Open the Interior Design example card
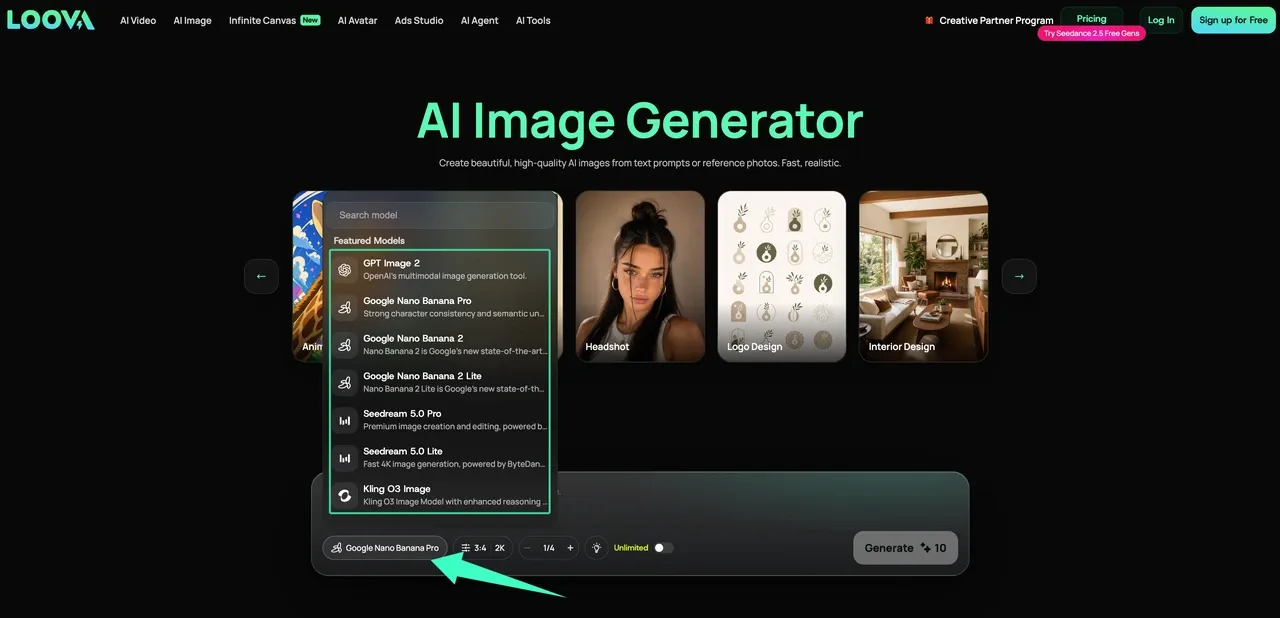The height and width of the screenshot is (618, 1280). [x=923, y=276]
